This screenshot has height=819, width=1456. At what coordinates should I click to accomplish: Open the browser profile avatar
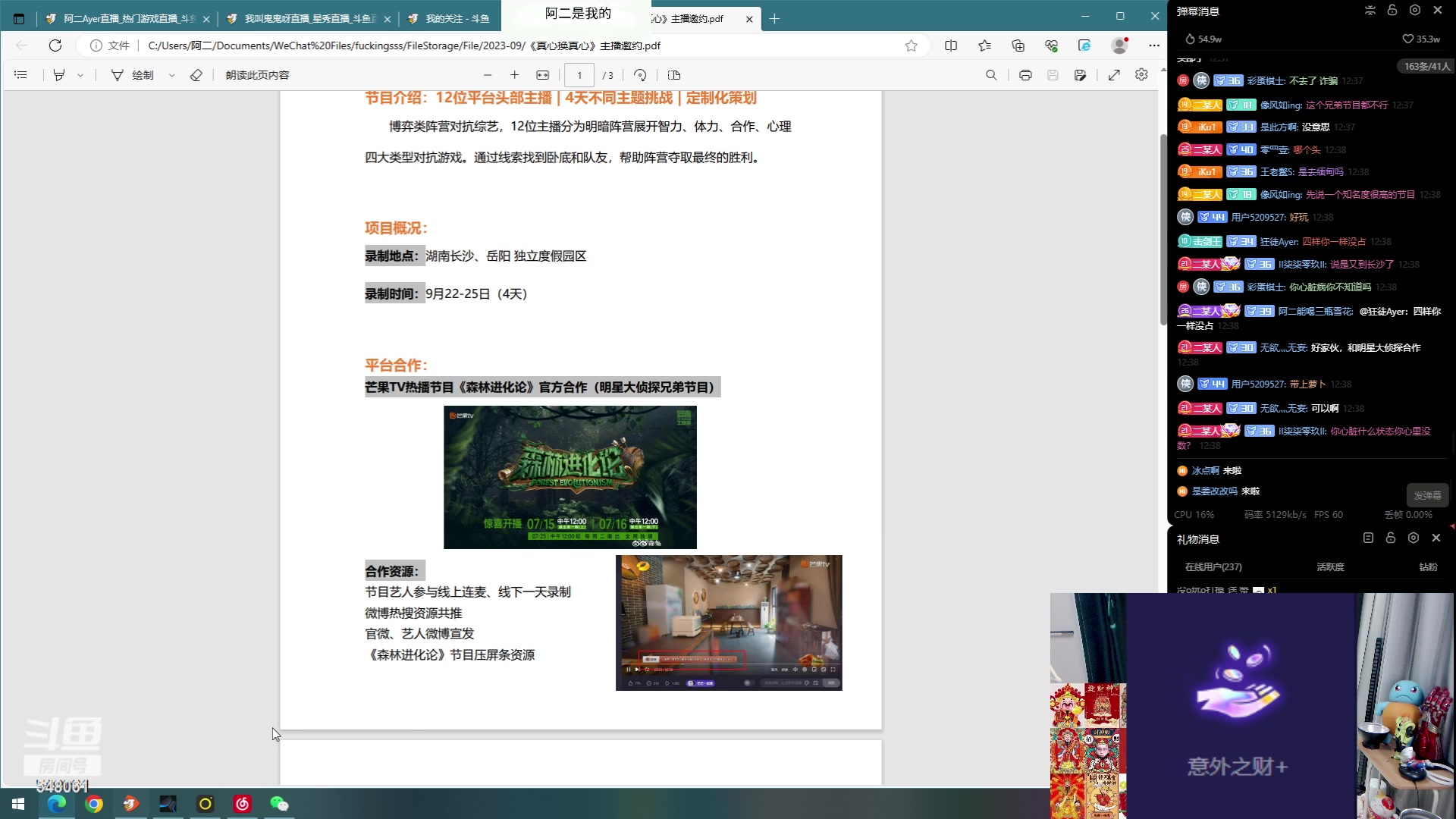point(1119,45)
